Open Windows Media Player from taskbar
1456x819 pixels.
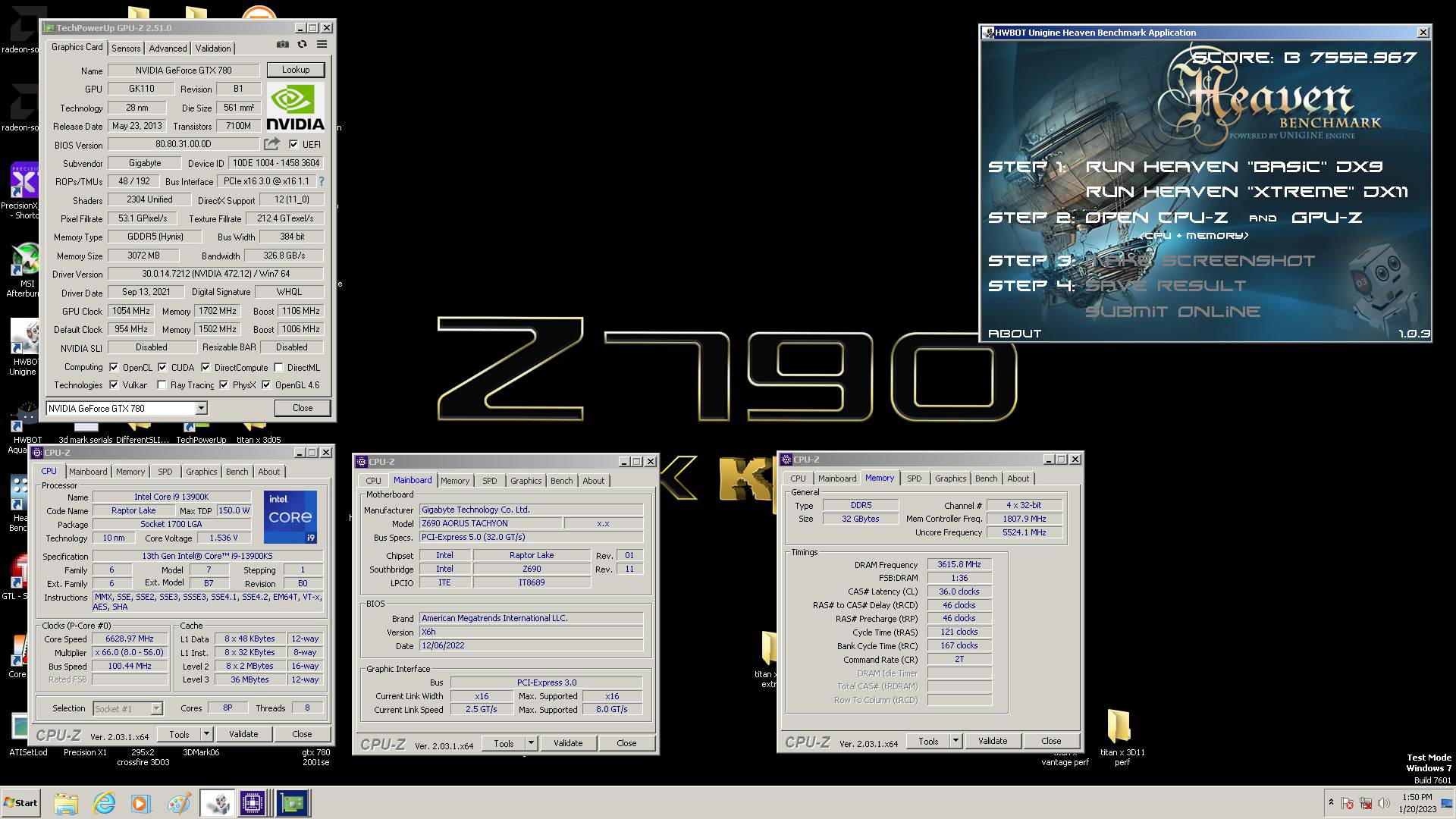point(141,803)
